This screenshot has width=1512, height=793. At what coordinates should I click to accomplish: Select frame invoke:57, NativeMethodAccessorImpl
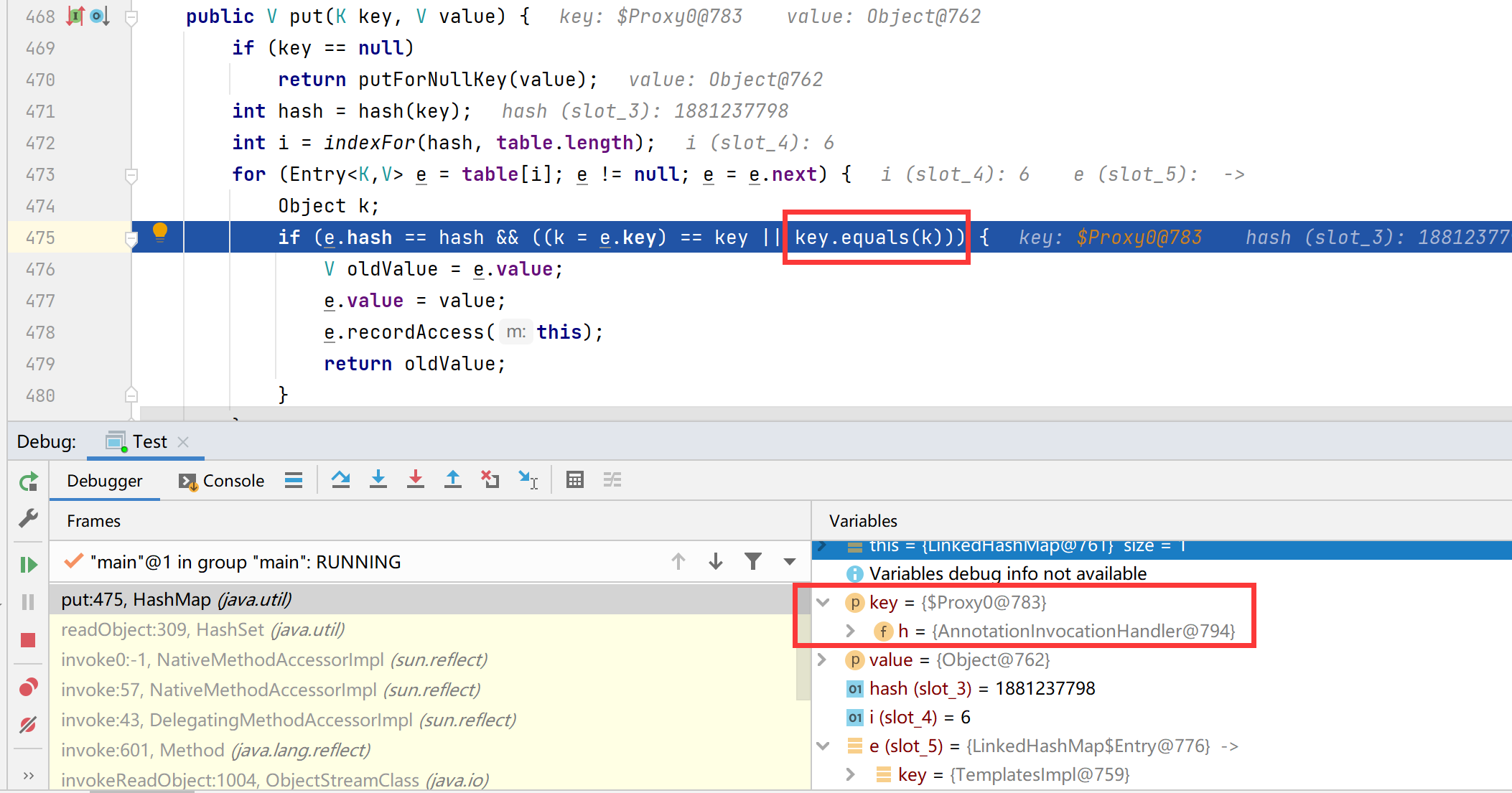422,690
